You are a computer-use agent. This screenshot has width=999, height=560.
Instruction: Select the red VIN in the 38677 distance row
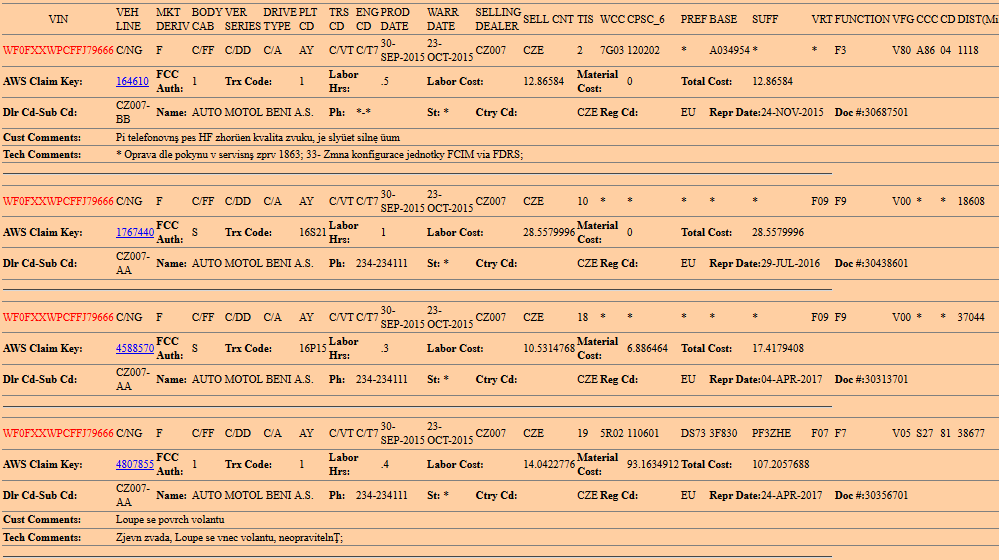point(58,434)
